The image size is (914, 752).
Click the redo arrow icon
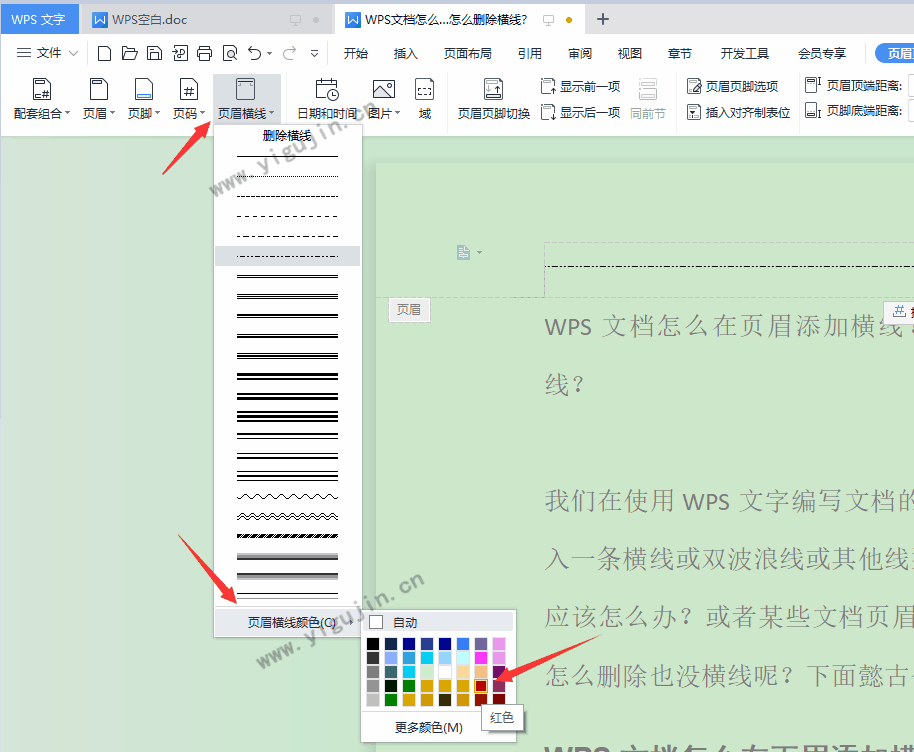(289, 54)
